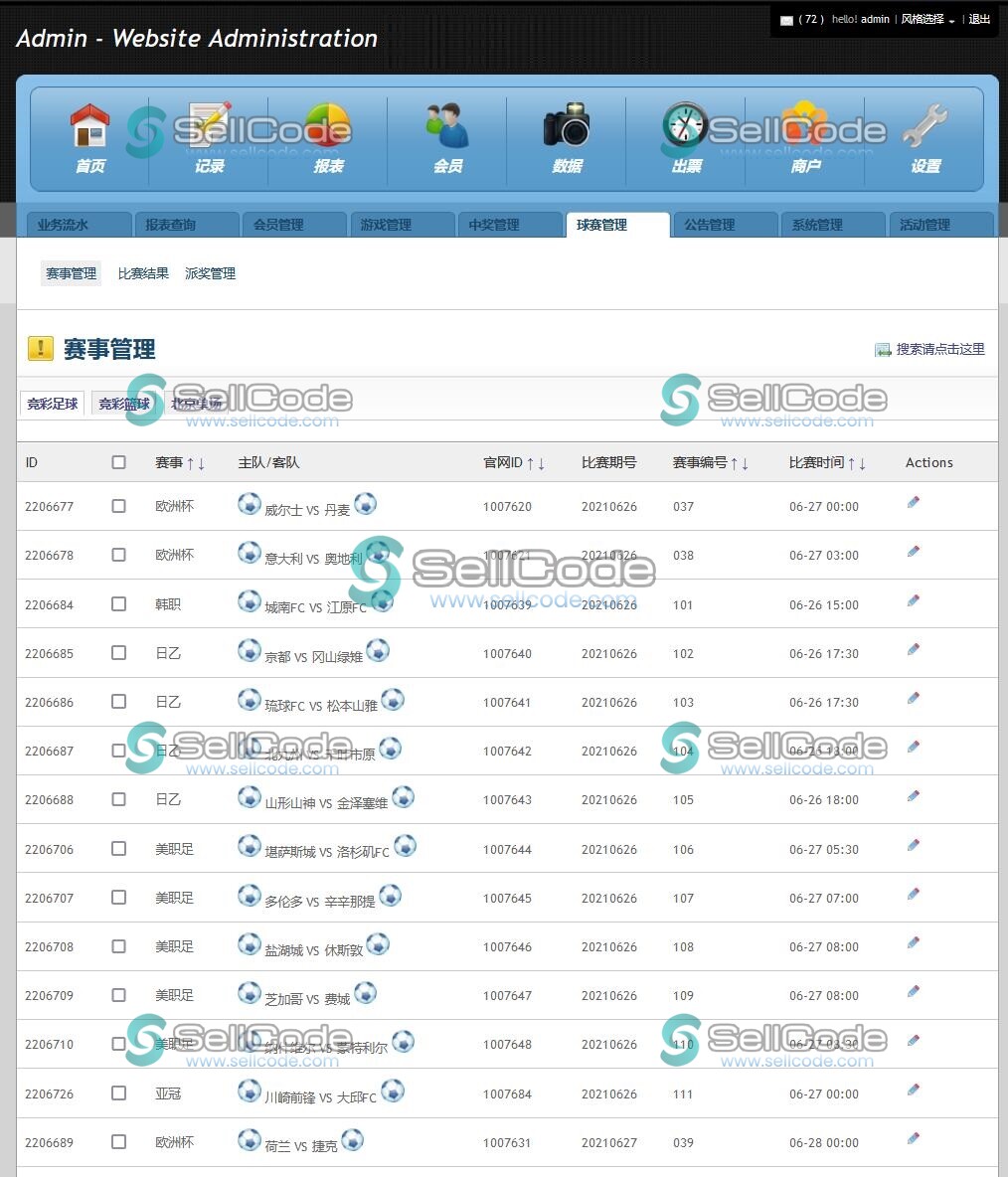The image size is (1008, 1177).
Task: Sort 官网ID column descending with down arrow
Action: [x=541, y=464]
